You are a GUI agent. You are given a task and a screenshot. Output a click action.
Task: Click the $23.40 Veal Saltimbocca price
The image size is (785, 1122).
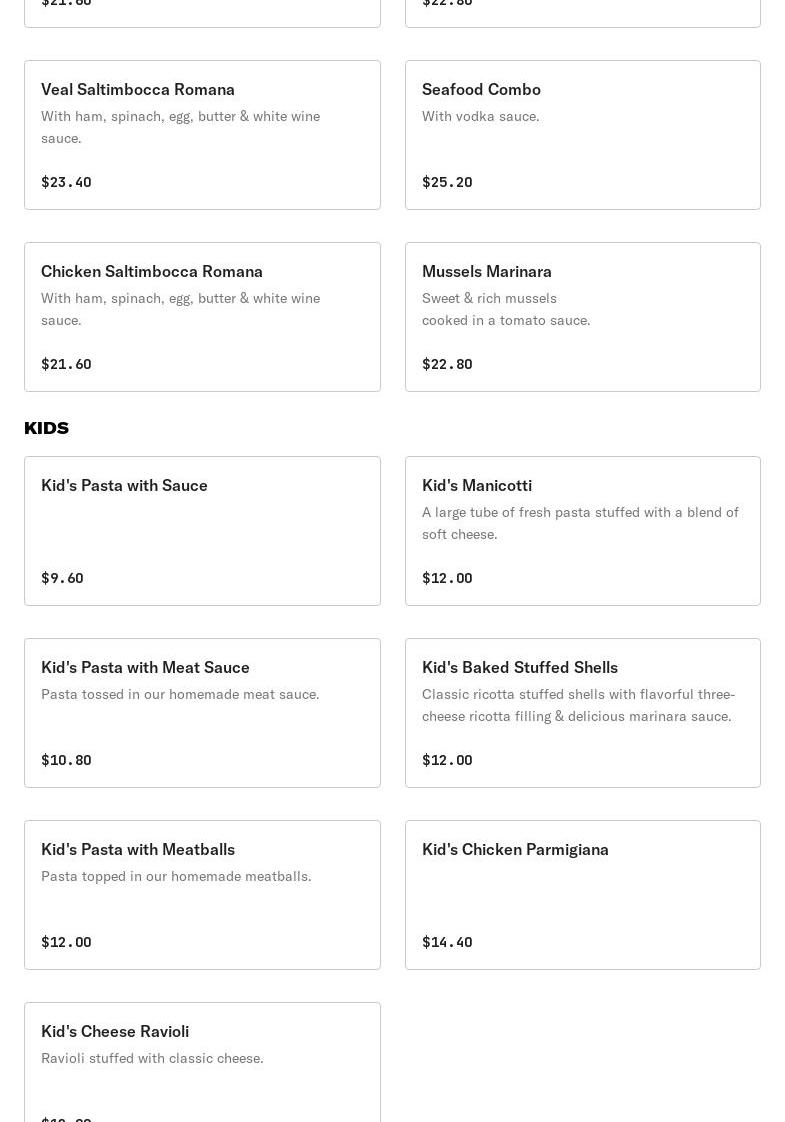pos(66,182)
